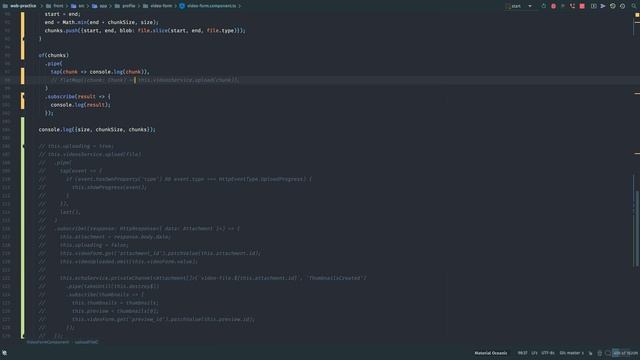Viewport: 640px width, 360px height.
Task: Click the inspection profile icon in status bar
Action: point(599,353)
